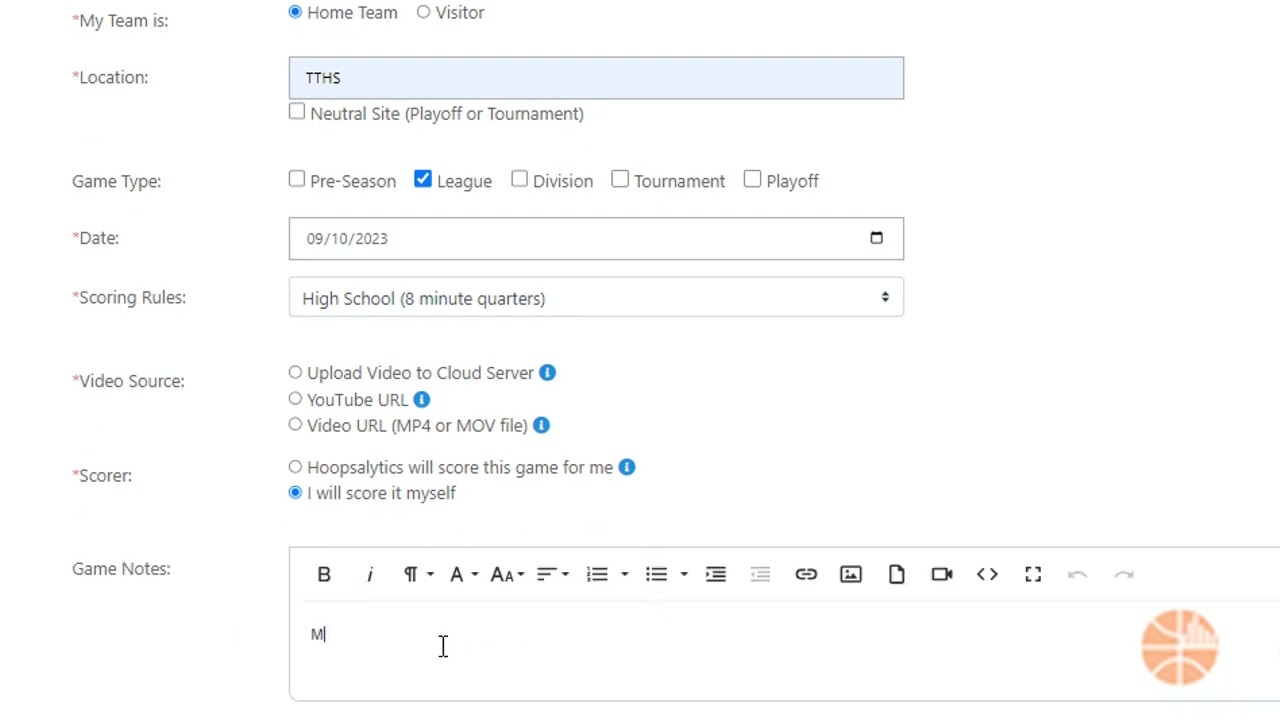Undo the last edit in notes
Image resolution: width=1280 pixels, height=720 pixels.
coord(1077,574)
